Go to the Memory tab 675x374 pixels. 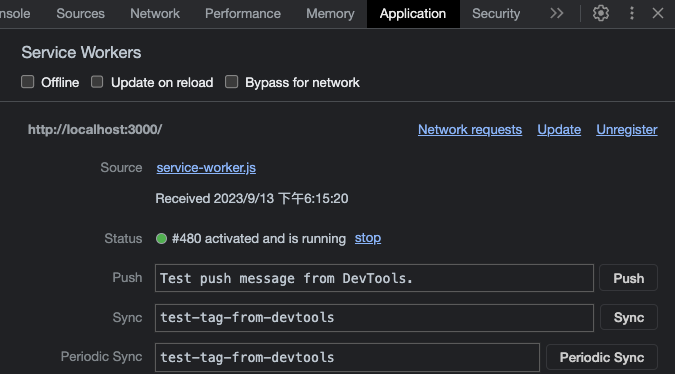[x=330, y=14]
